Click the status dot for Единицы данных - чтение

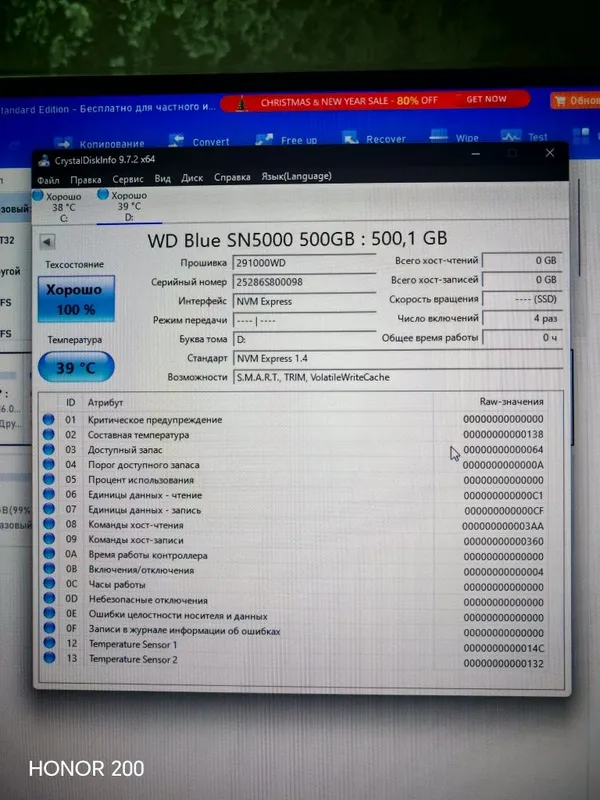point(48,494)
